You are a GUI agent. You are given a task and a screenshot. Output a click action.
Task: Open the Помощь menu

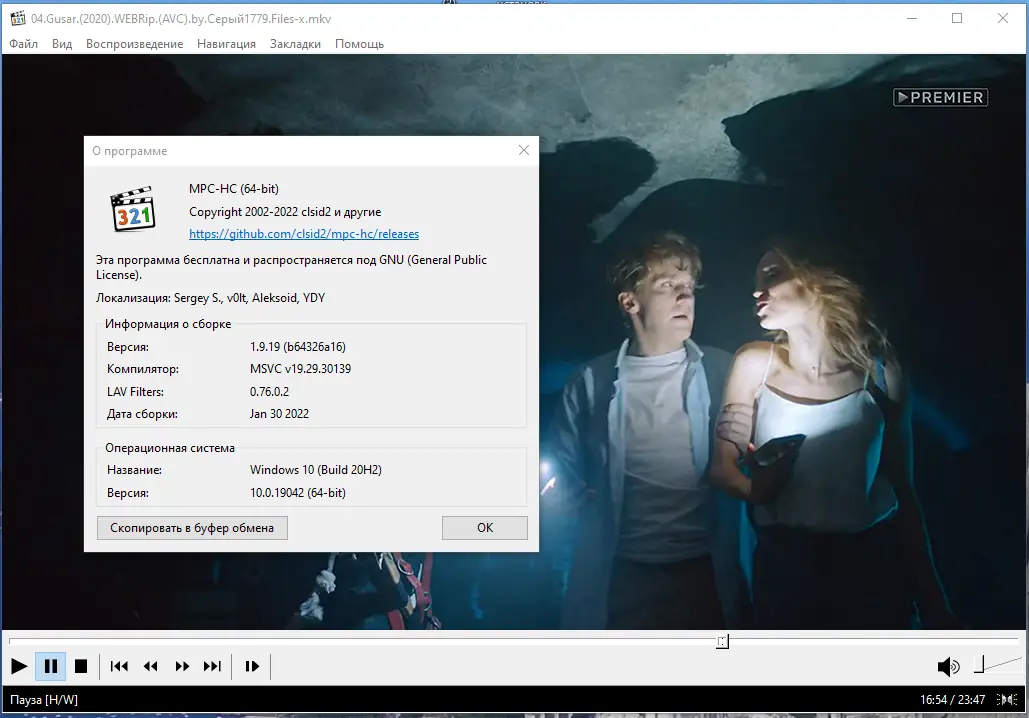360,44
